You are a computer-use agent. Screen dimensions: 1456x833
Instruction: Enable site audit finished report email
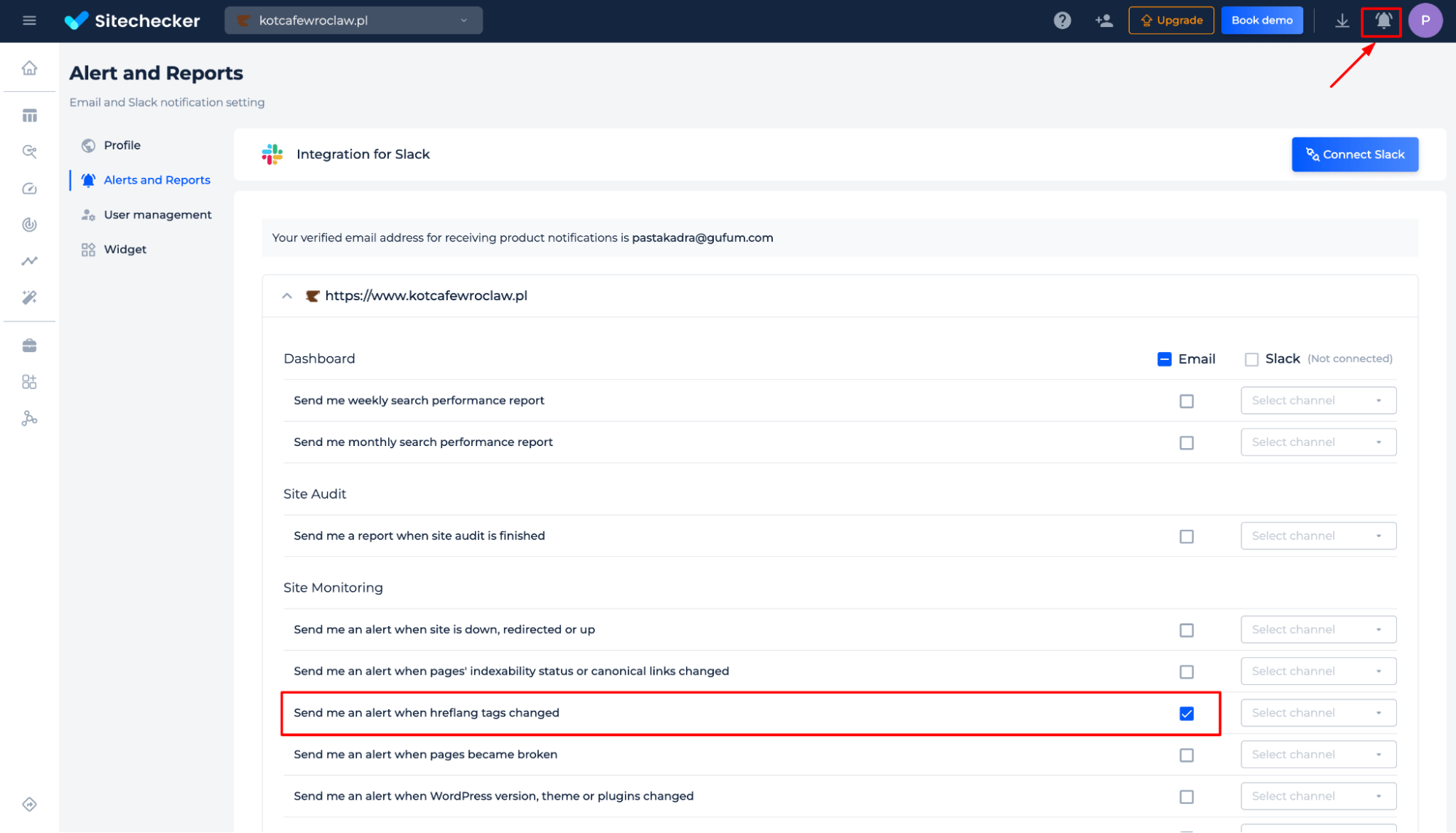pos(1187,537)
